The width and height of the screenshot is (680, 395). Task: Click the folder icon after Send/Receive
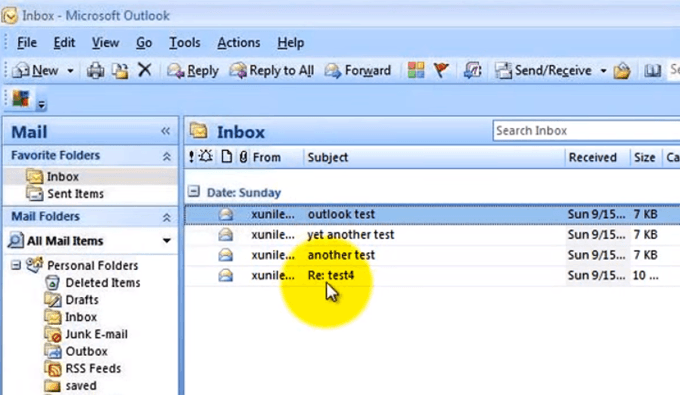pyautogui.click(x=621, y=70)
